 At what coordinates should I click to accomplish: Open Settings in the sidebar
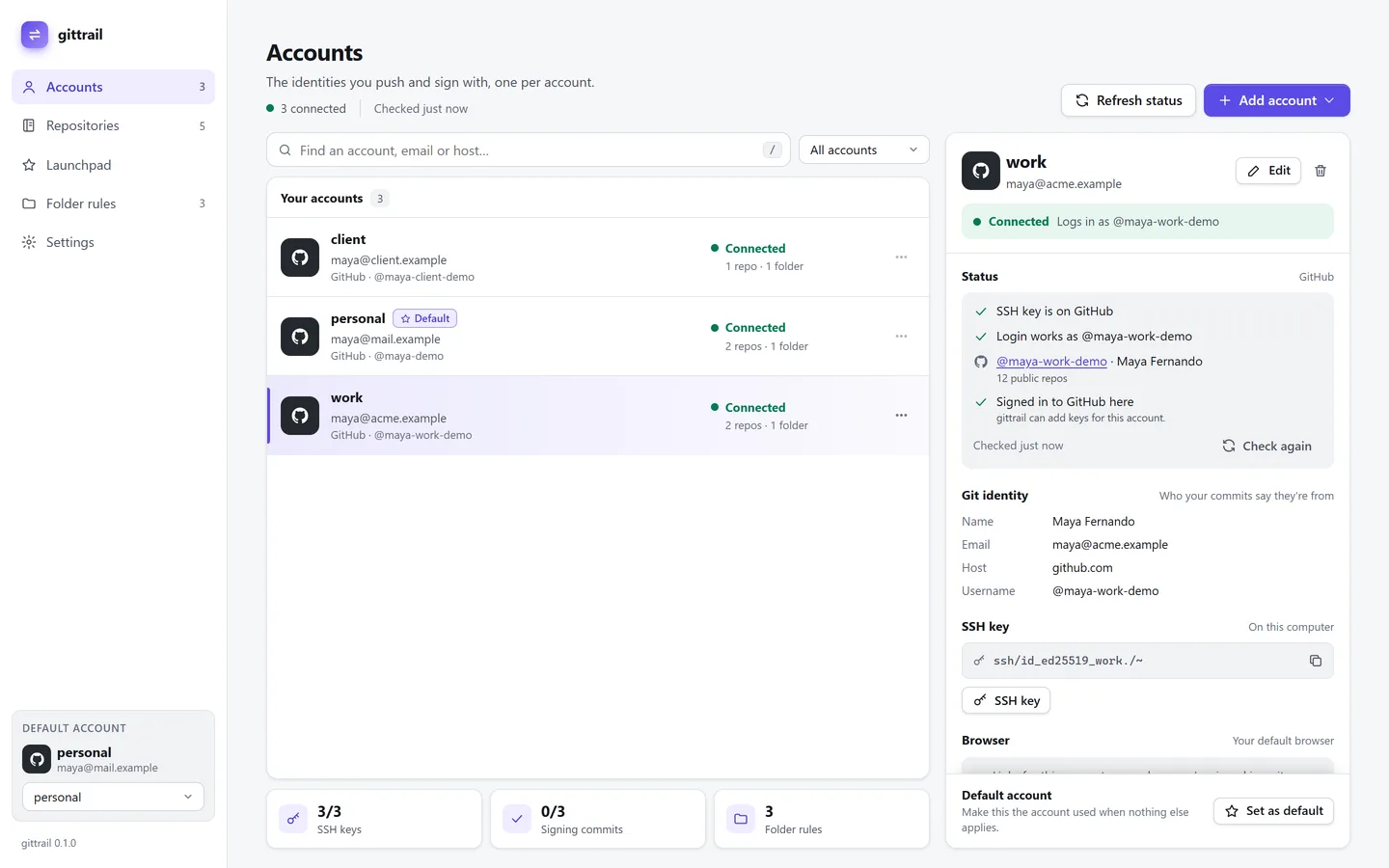click(x=113, y=242)
